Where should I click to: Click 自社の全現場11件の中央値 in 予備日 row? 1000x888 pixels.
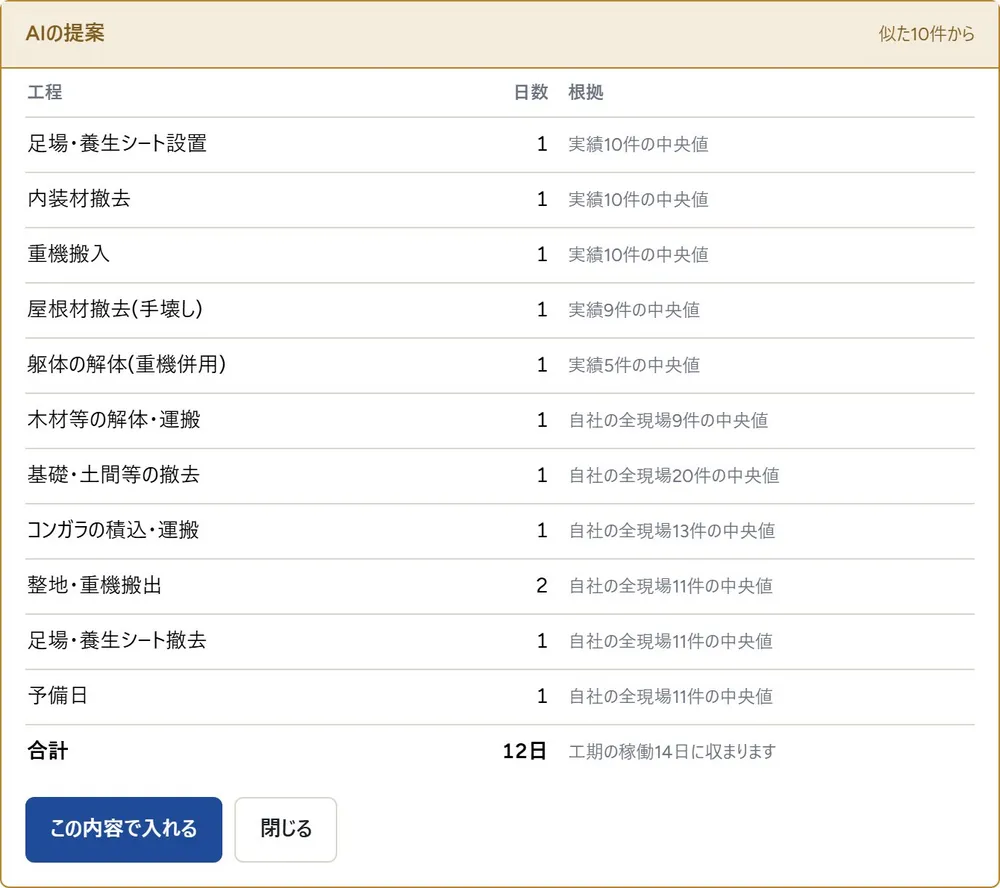coord(670,696)
